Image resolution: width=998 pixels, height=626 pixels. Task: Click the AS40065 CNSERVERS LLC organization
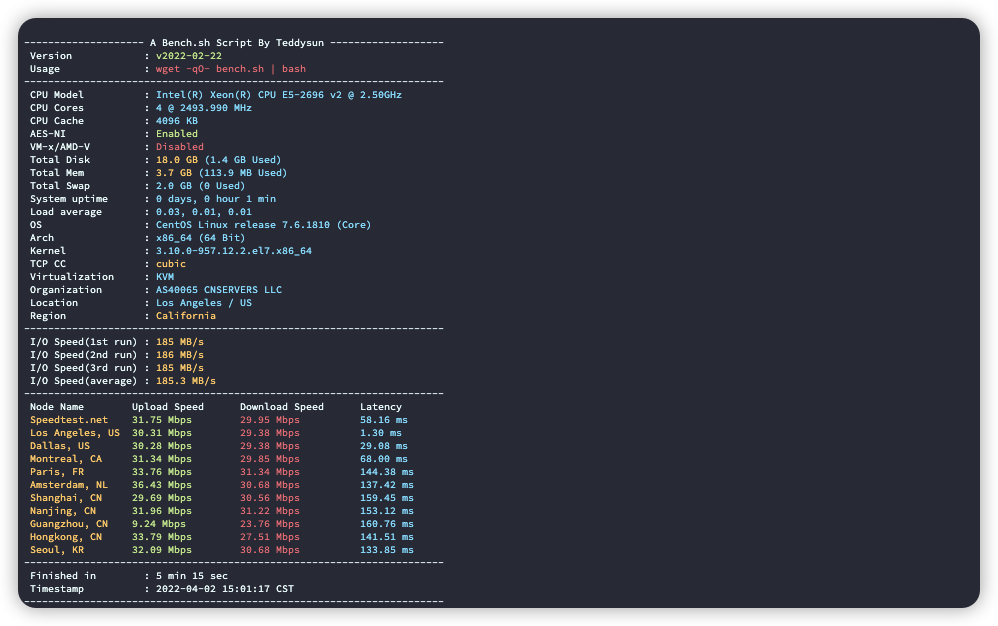pyautogui.click(x=219, y=290)
